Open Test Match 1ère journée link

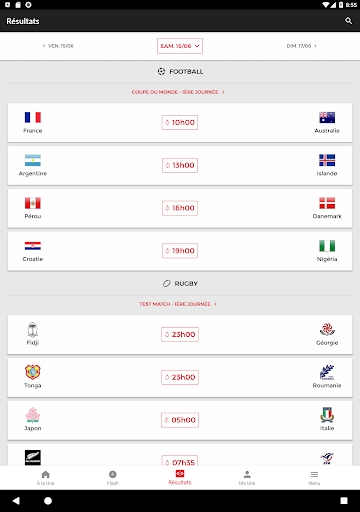178,304
